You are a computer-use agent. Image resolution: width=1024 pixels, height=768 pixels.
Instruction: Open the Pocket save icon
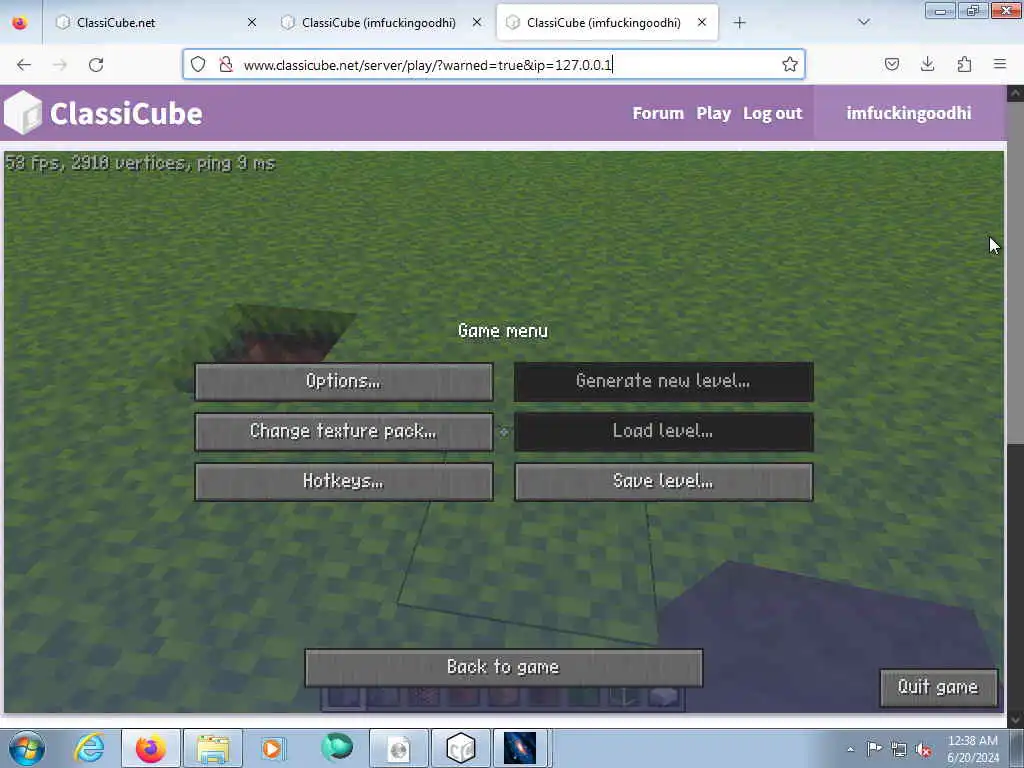click(891, 64)
